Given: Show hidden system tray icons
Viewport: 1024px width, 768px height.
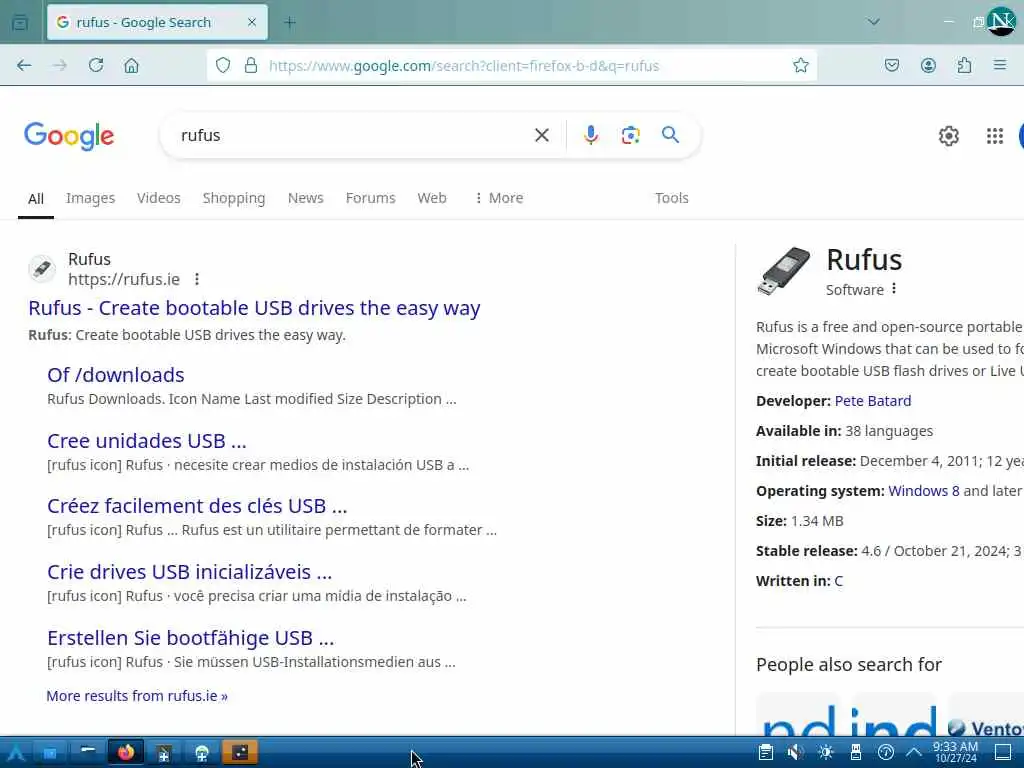Looking at the screenshot, I should point(914,753).
